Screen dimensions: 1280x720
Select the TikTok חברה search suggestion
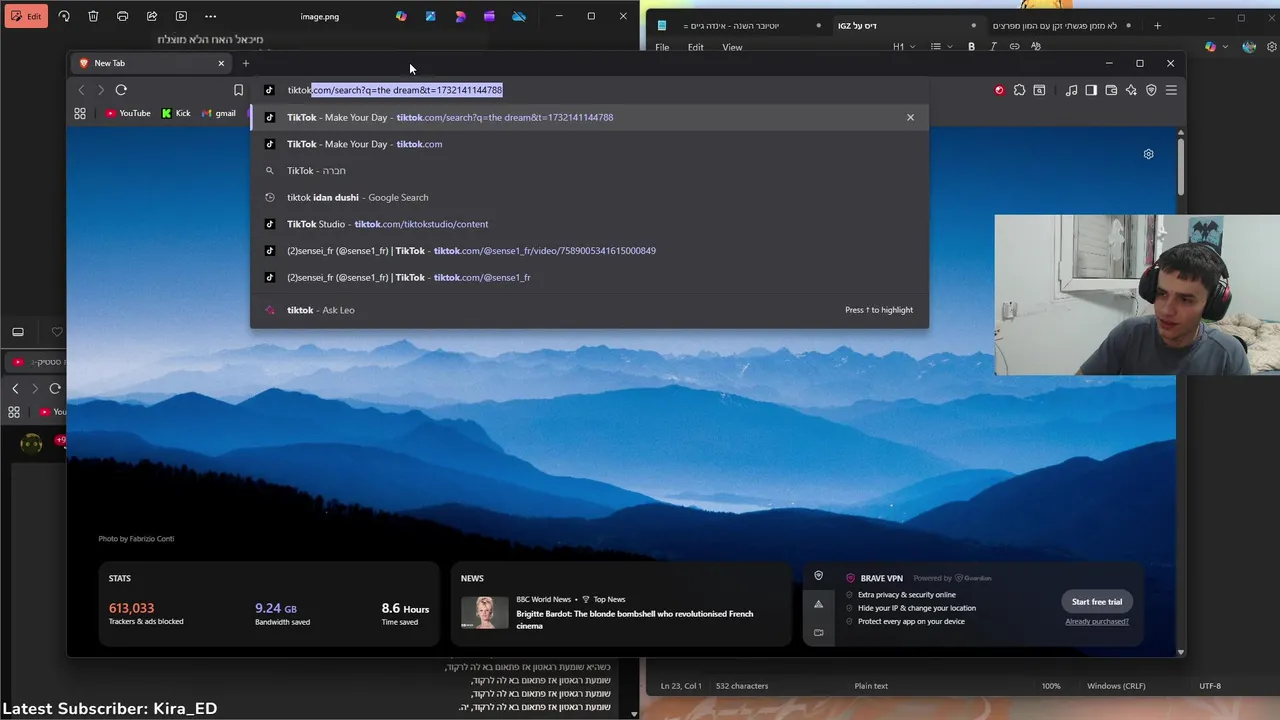click(x=589, y=170)
